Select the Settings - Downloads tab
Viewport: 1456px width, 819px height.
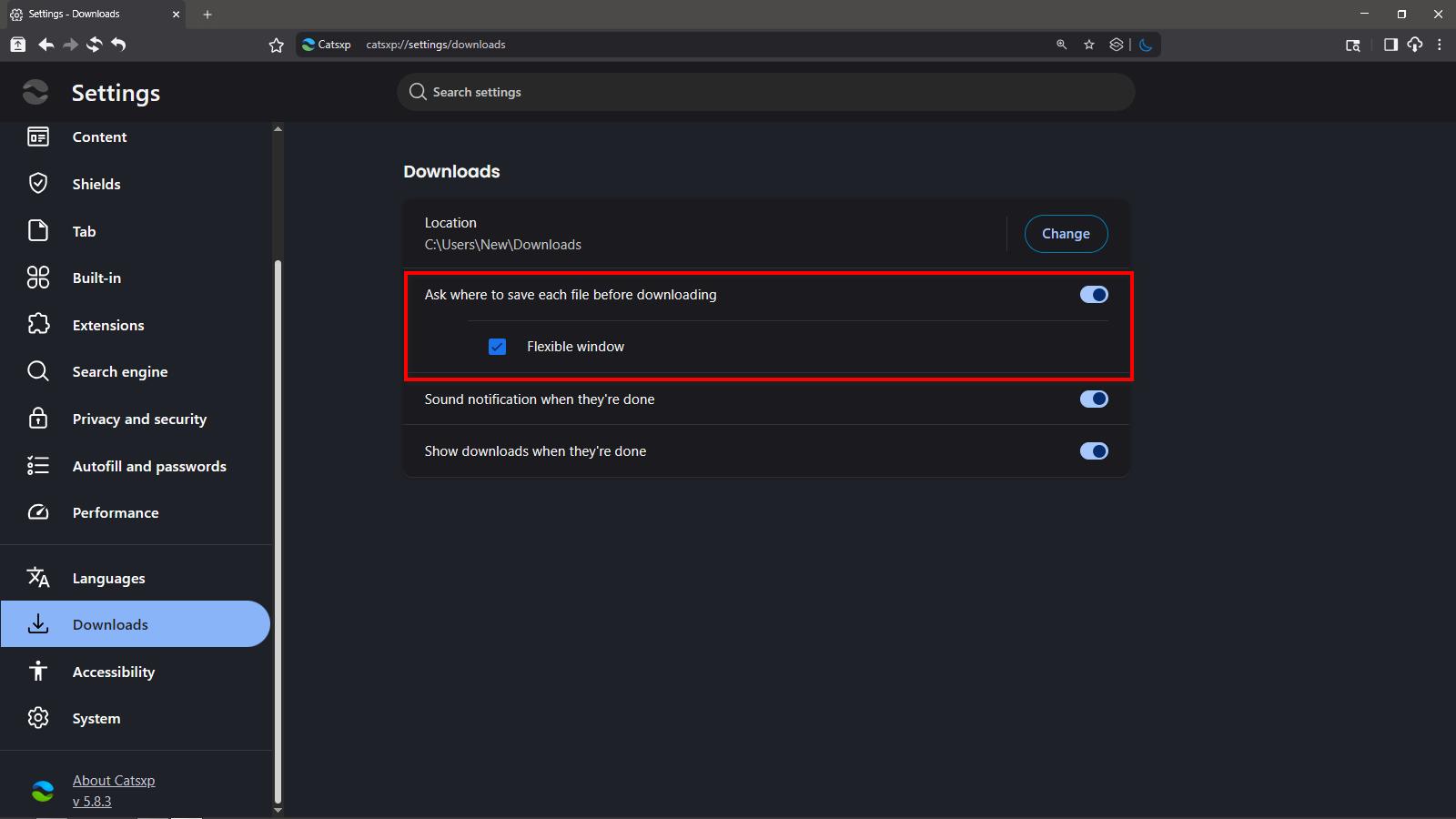(95, 15)
